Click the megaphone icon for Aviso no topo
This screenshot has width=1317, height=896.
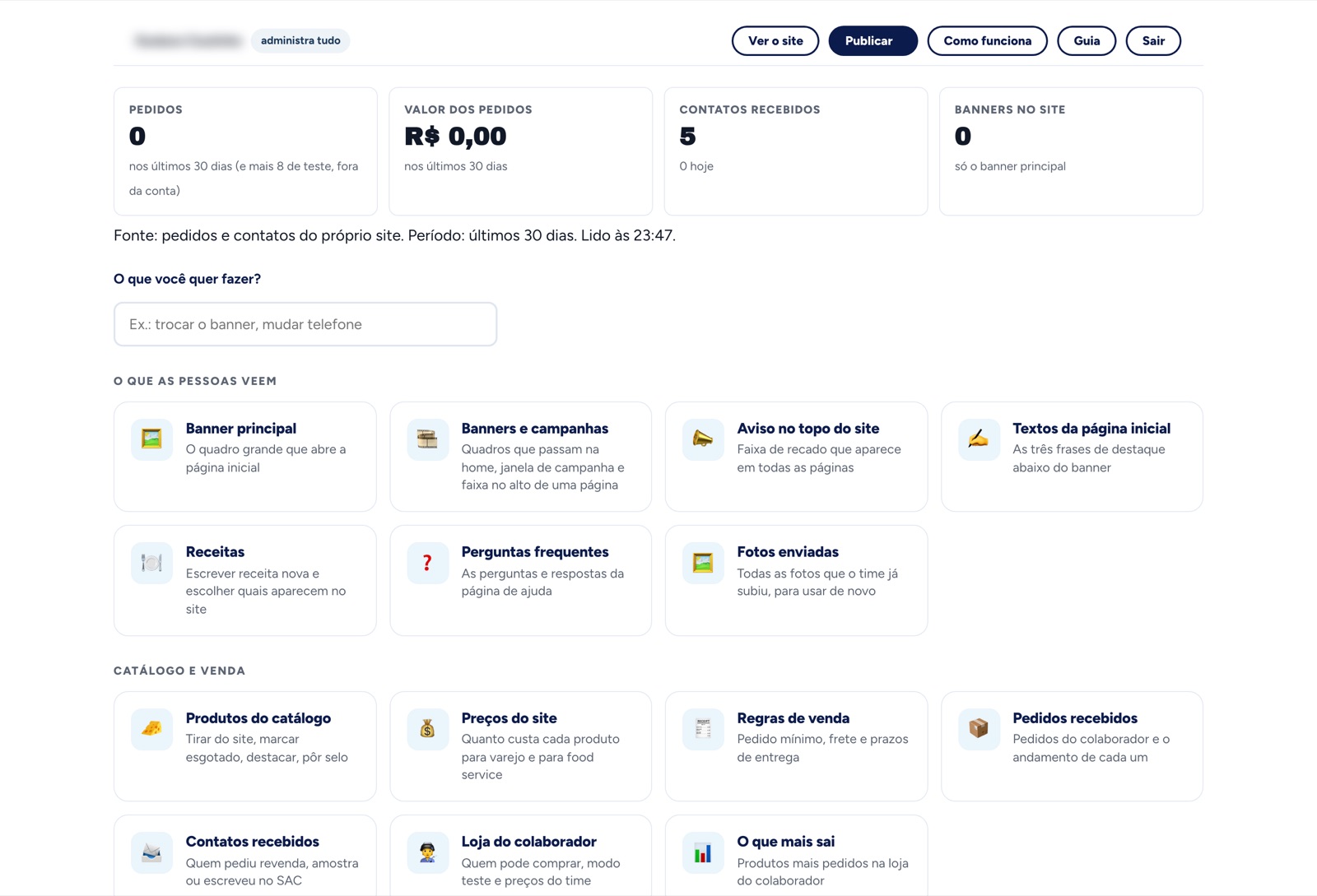703,439
